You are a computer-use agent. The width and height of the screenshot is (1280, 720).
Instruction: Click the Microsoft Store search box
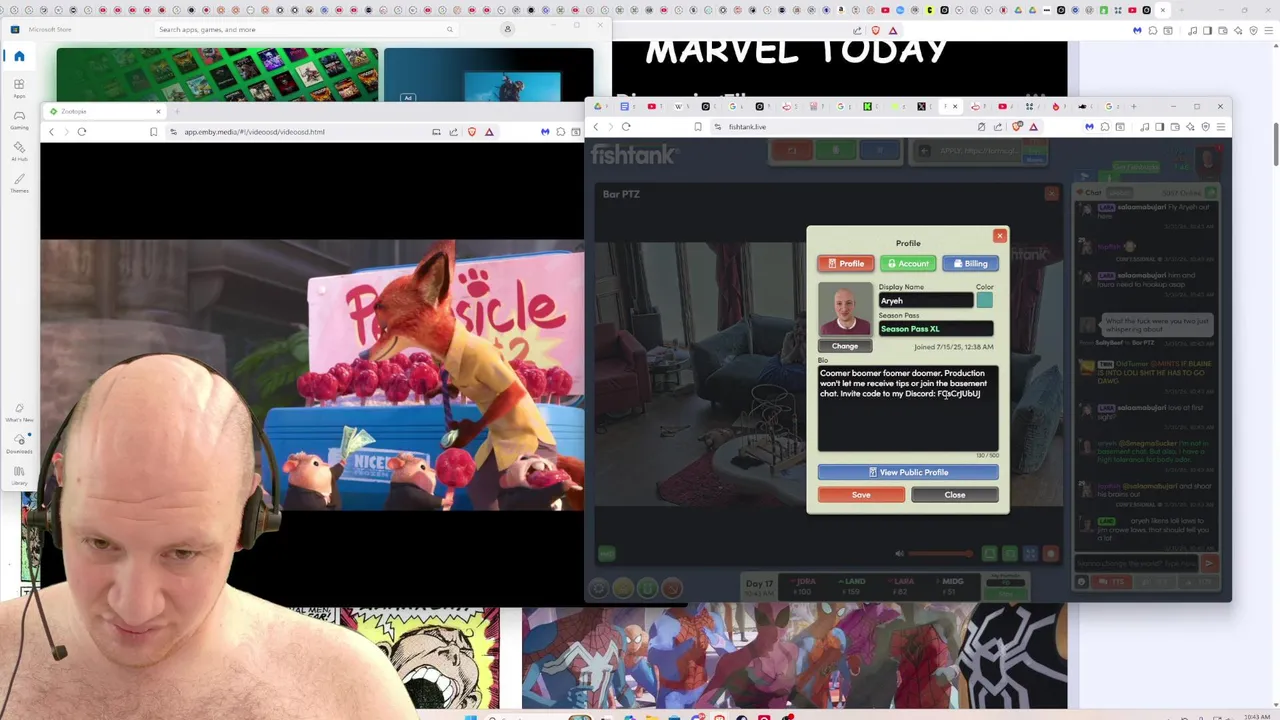click(305, 29)
